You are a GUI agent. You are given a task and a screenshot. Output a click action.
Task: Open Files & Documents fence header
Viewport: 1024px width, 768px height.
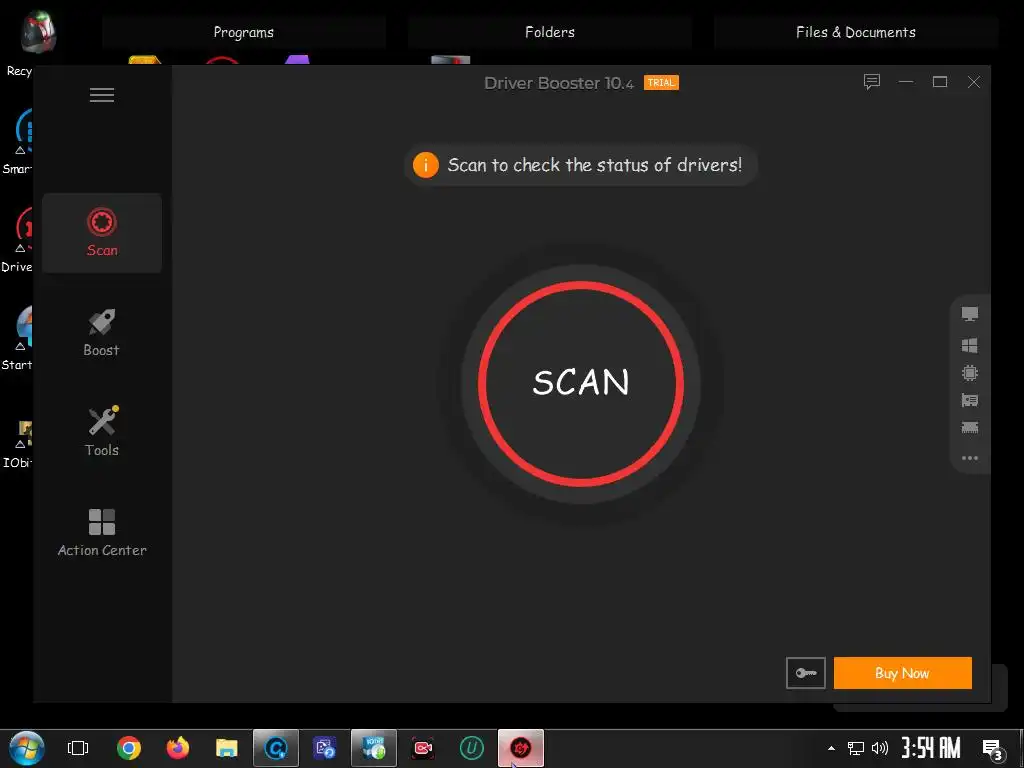pos(856,32)
